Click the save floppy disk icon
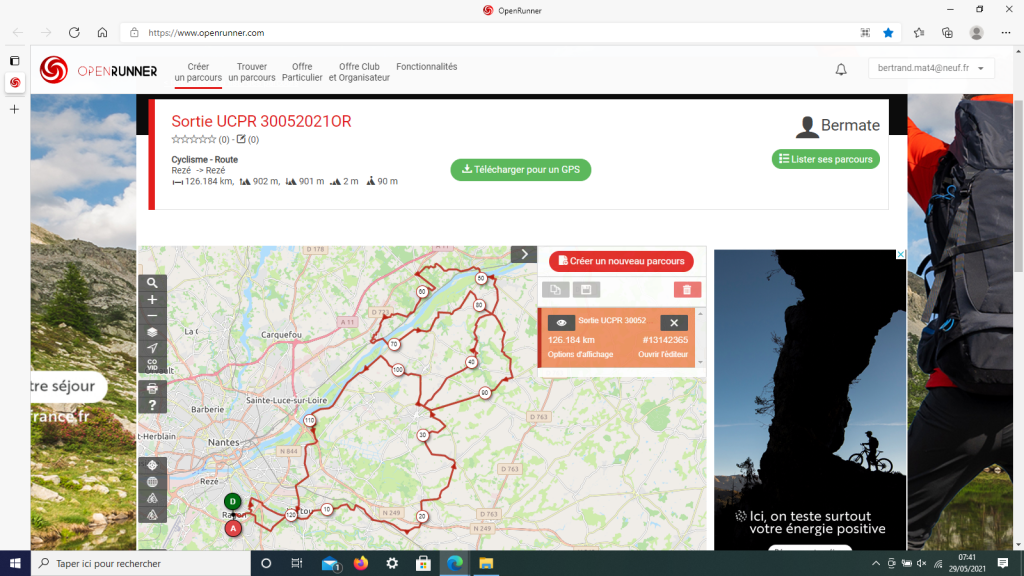The width and height of the screenshot is (1024, 576). [x=586, y=290]
